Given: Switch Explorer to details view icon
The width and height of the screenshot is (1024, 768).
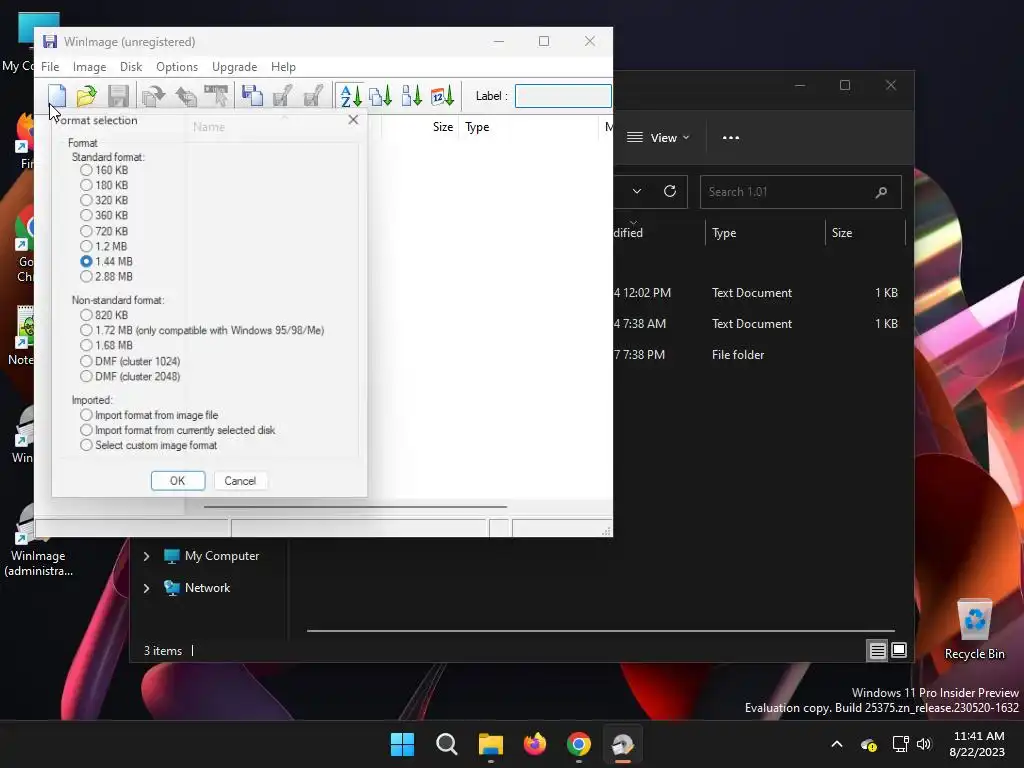Looking at the screenshot, I should (877, 650).
